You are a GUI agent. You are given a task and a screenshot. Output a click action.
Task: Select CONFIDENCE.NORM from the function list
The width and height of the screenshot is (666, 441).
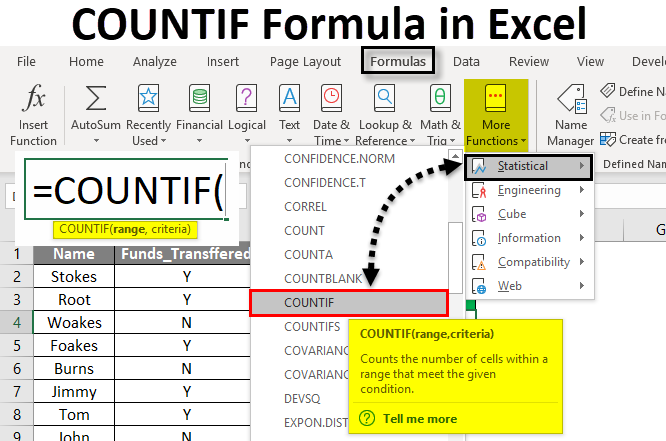point(339,158)
